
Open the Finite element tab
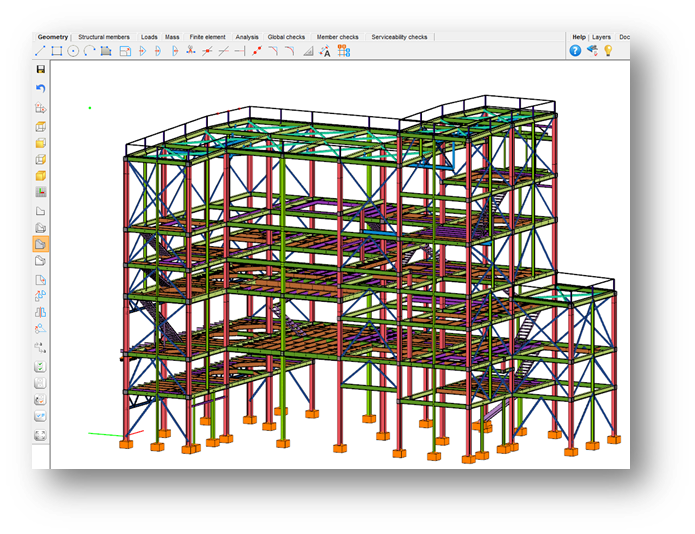[208, 37]
